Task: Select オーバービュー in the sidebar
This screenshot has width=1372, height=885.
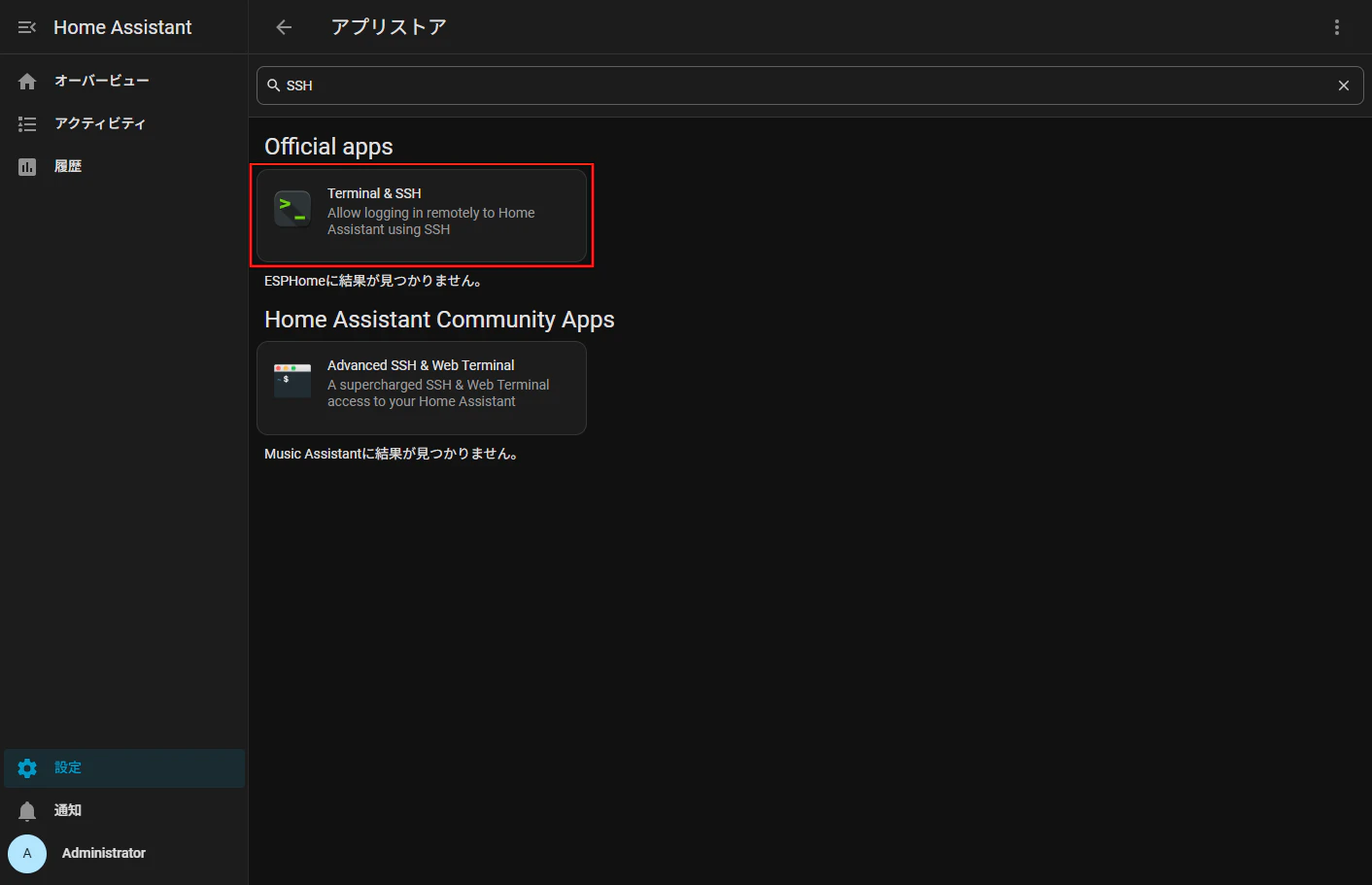Action: click(102, 81)
